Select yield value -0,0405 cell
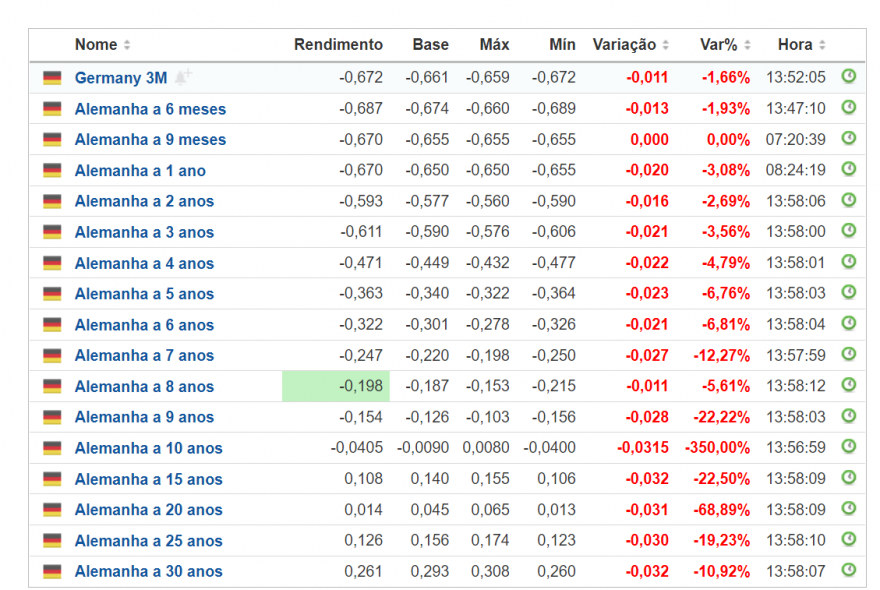The width and height of the screenshot is (880, 590). (356, 448)
